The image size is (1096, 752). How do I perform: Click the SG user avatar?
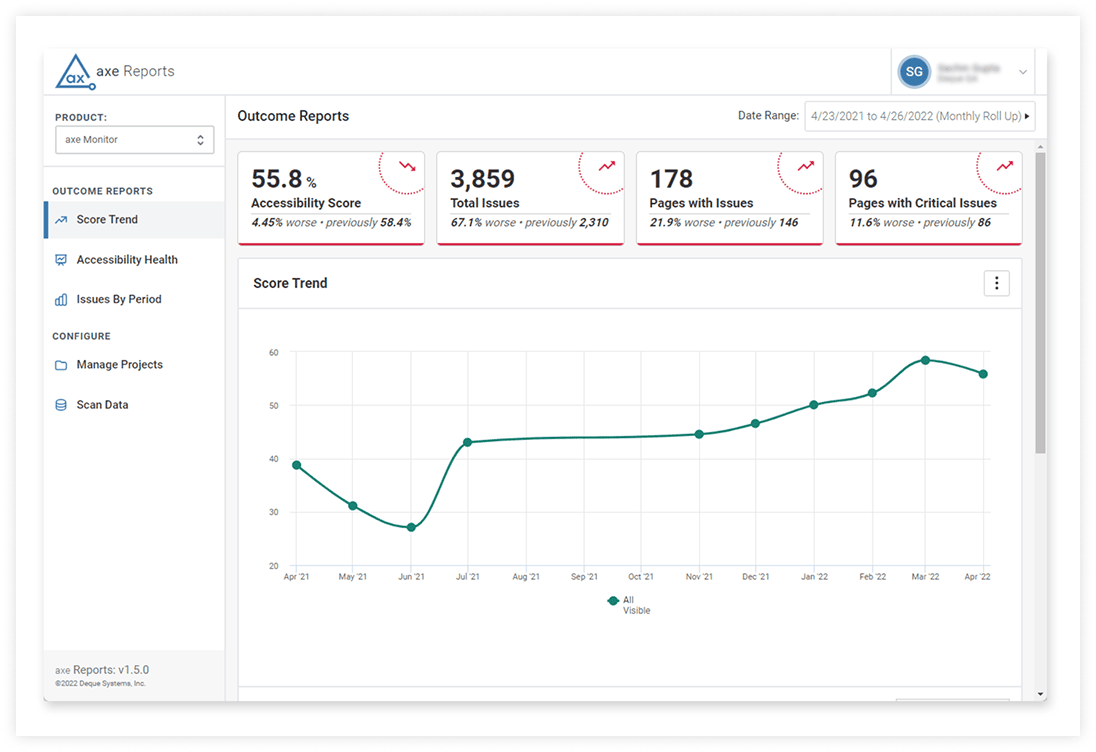pos(912,72)
